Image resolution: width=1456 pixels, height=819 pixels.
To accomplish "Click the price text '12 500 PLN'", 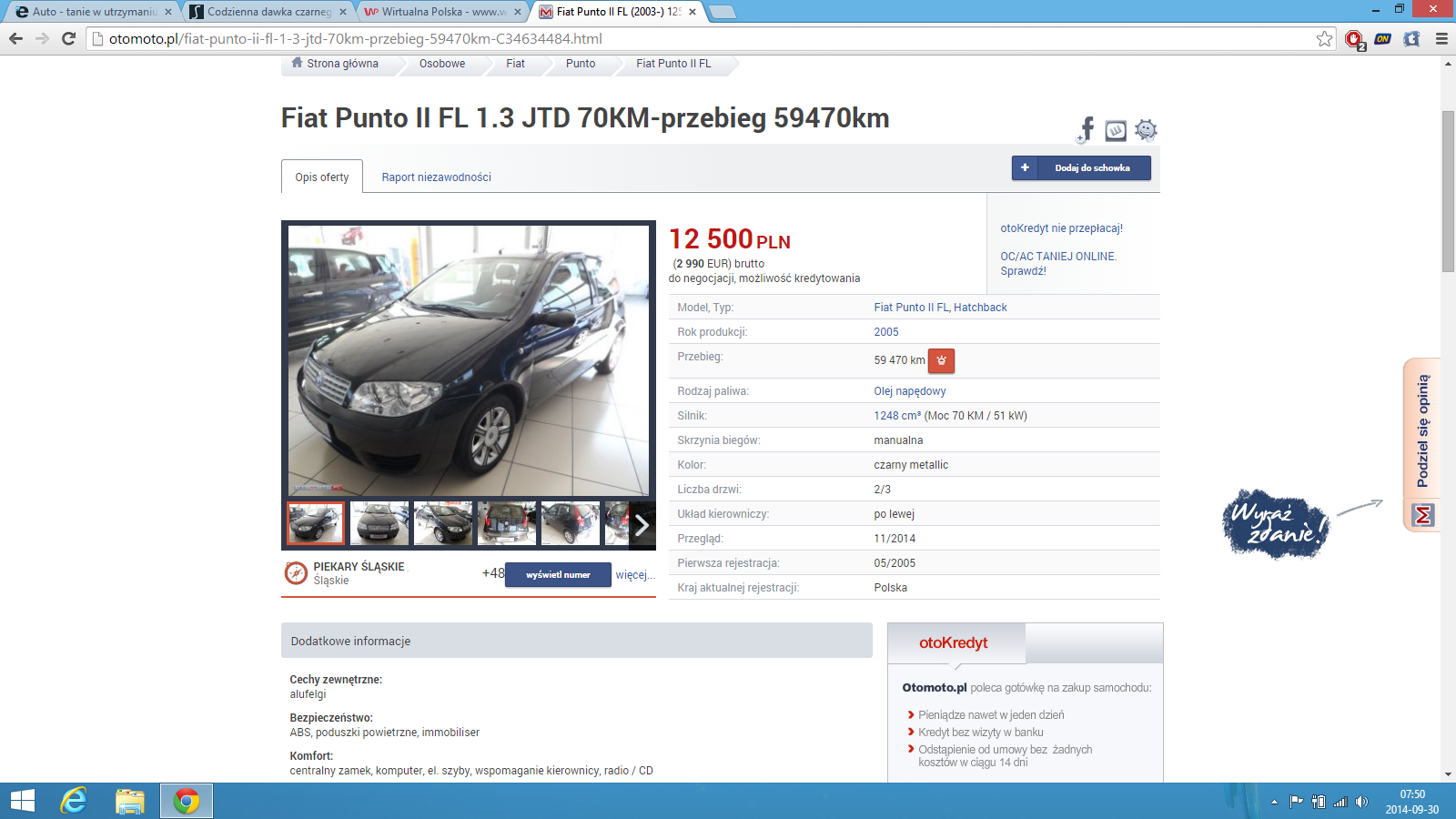I will (x=730, y=239).
